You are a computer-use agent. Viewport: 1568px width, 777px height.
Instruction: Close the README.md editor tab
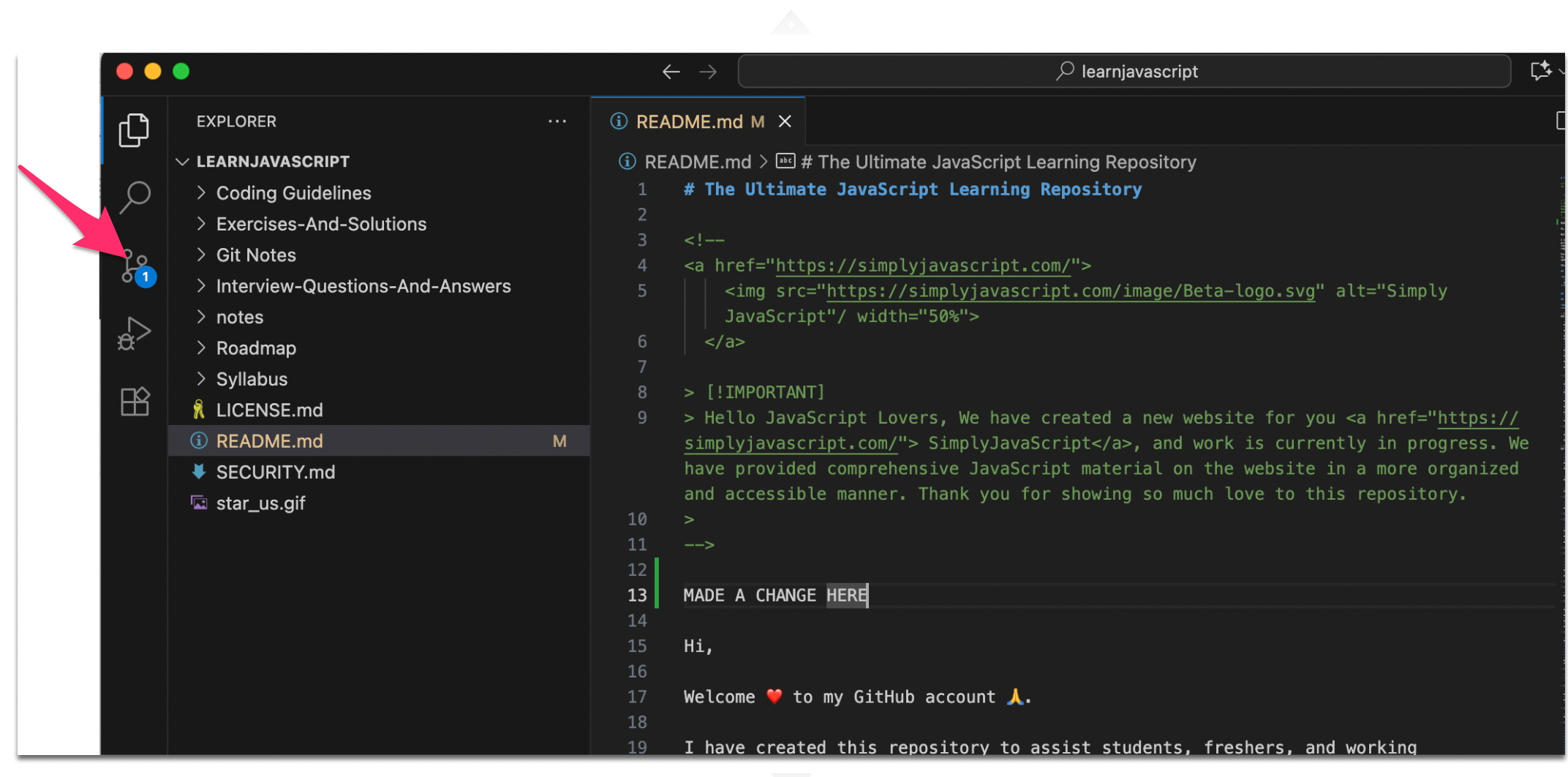click(785, 121)
